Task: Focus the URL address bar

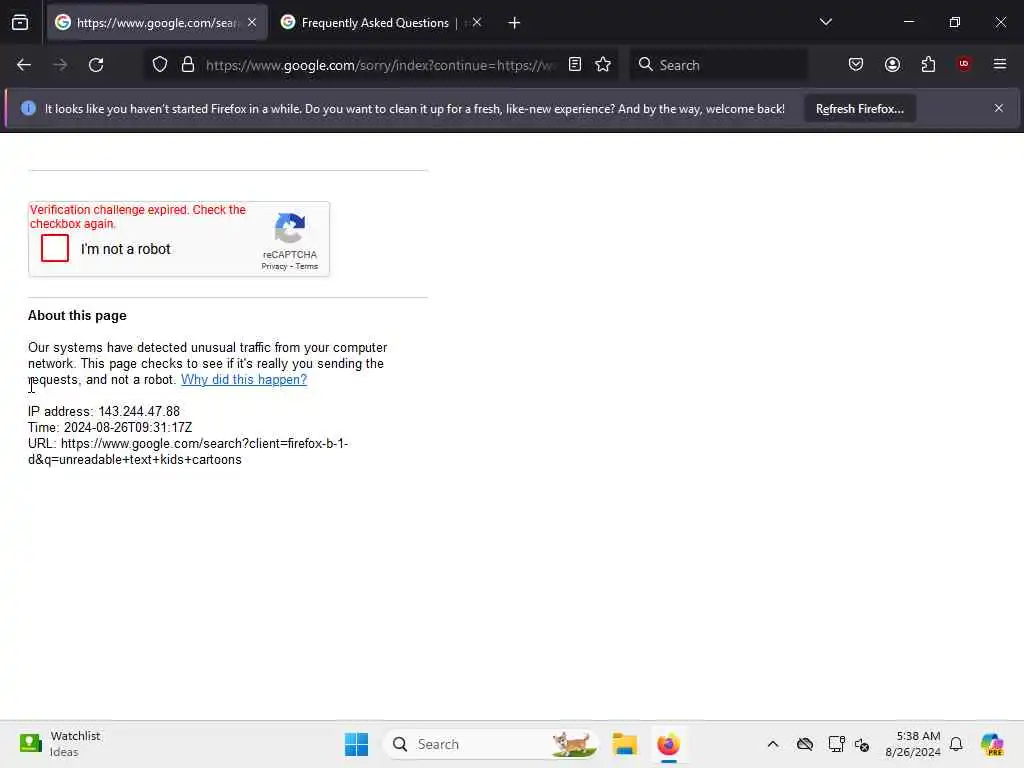Action: (x=380, y=65)
